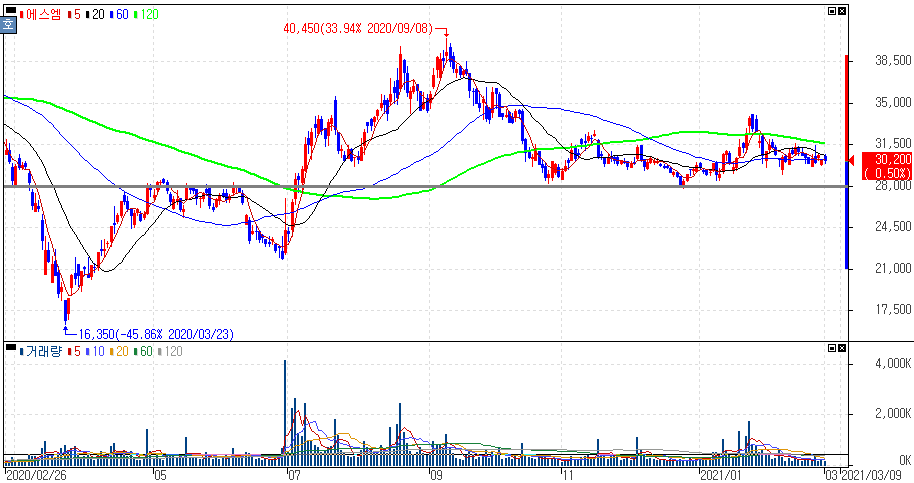
Task: Click the 38,500 price axis label
Action: click(893, 61)
